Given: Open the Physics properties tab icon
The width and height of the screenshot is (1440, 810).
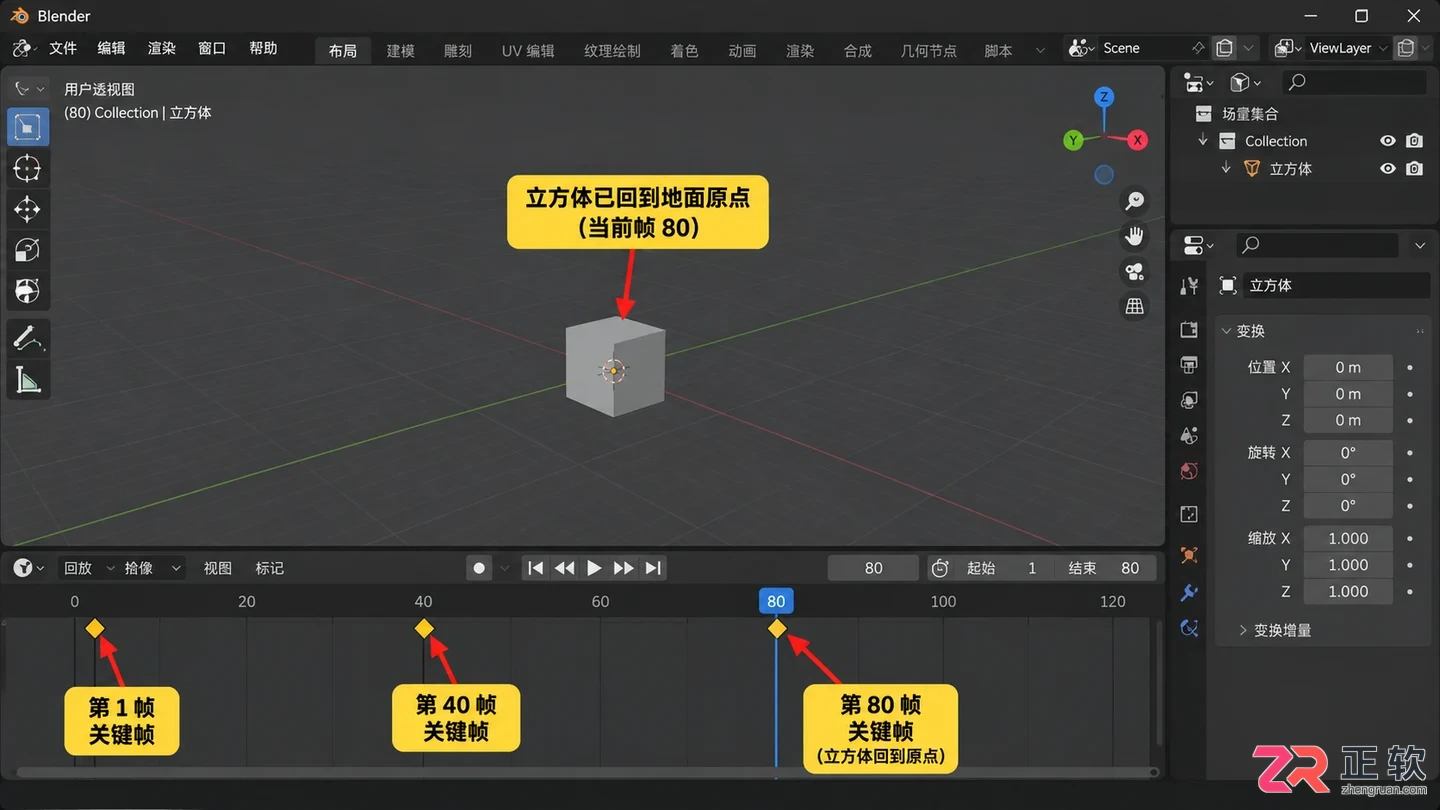Looking at the screenshot, I should click(1189, 628).
